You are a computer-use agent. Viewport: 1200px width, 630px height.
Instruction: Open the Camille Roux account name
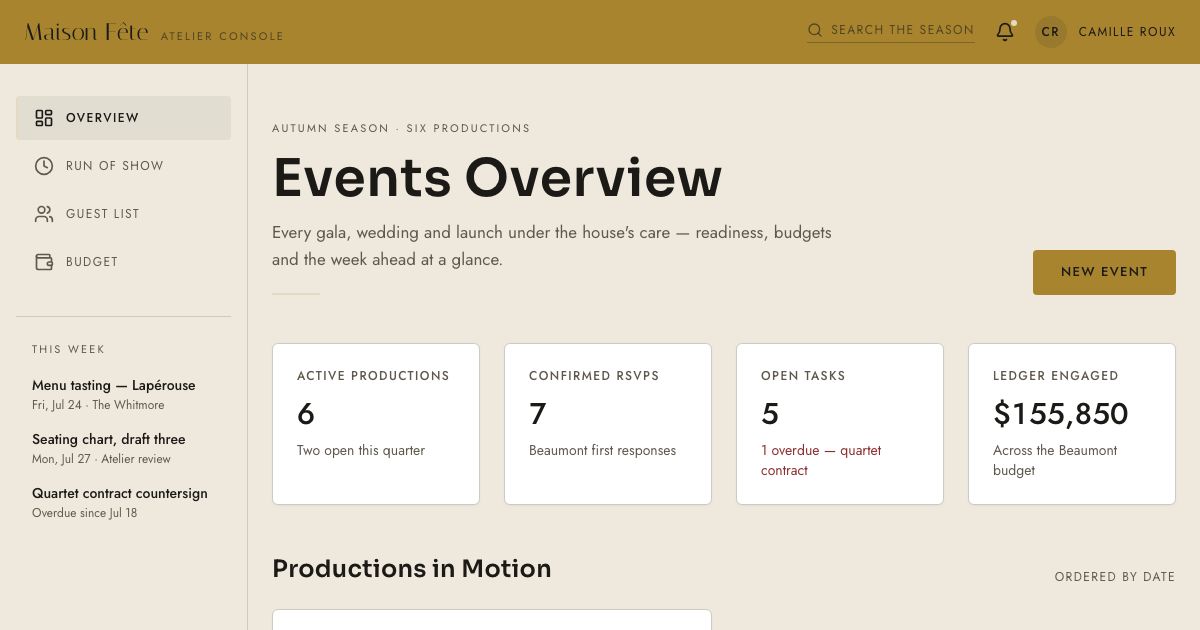point(1127,32)
